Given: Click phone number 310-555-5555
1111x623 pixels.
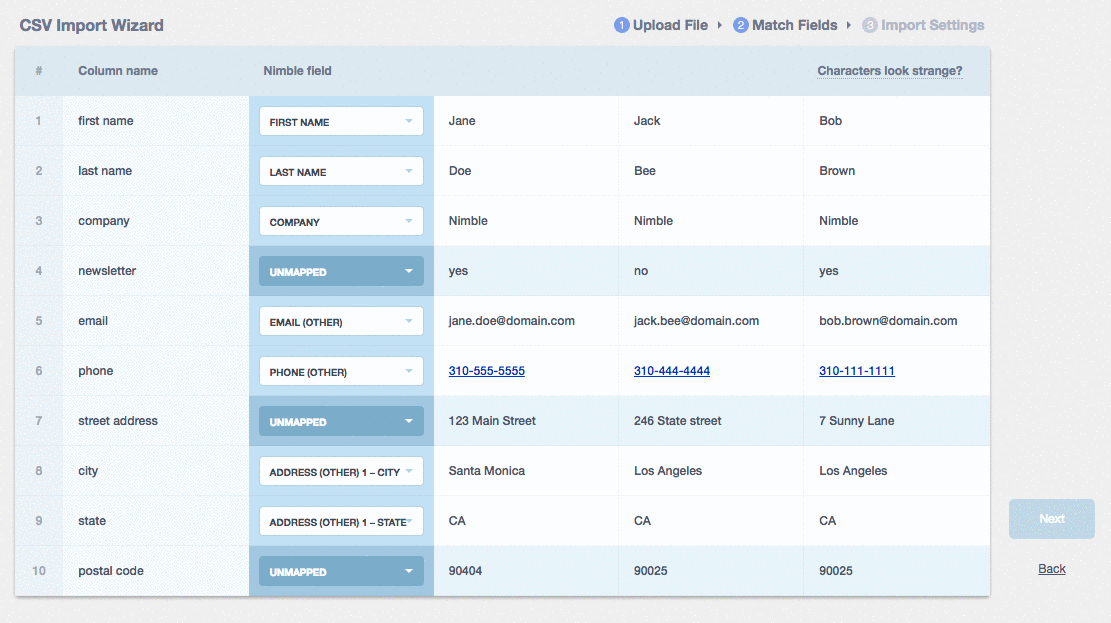Looking at the screenshot, I should [486, 371].
